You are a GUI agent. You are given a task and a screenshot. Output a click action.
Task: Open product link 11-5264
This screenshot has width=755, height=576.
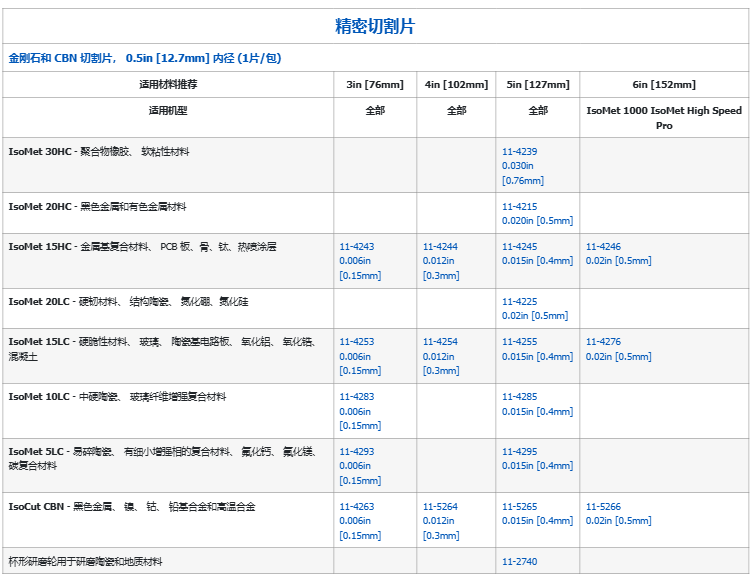click(x=440, y=507)
